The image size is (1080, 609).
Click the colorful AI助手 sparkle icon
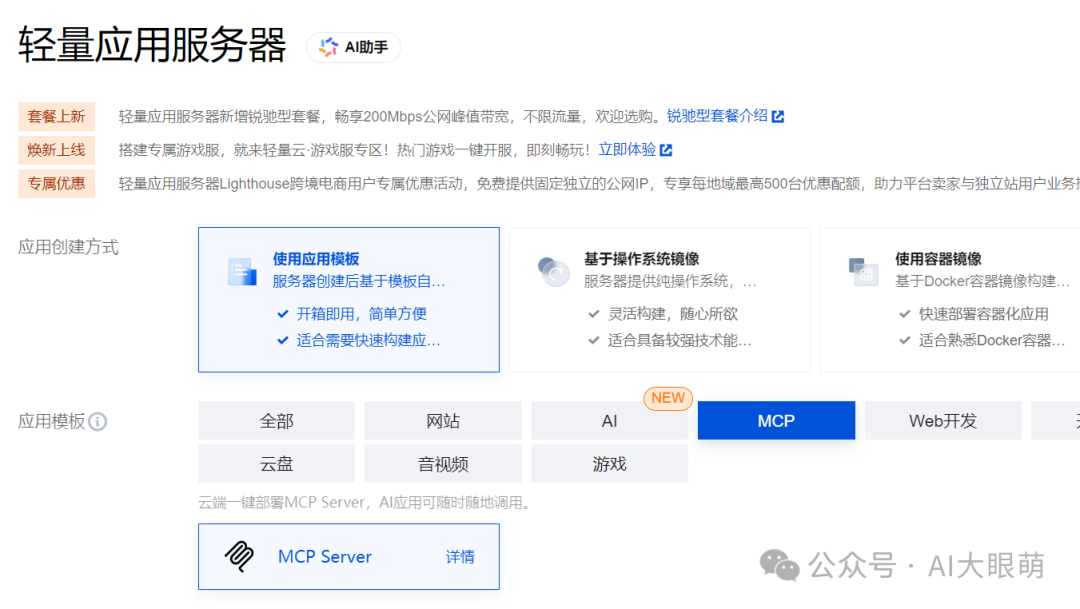click(329, 47)
